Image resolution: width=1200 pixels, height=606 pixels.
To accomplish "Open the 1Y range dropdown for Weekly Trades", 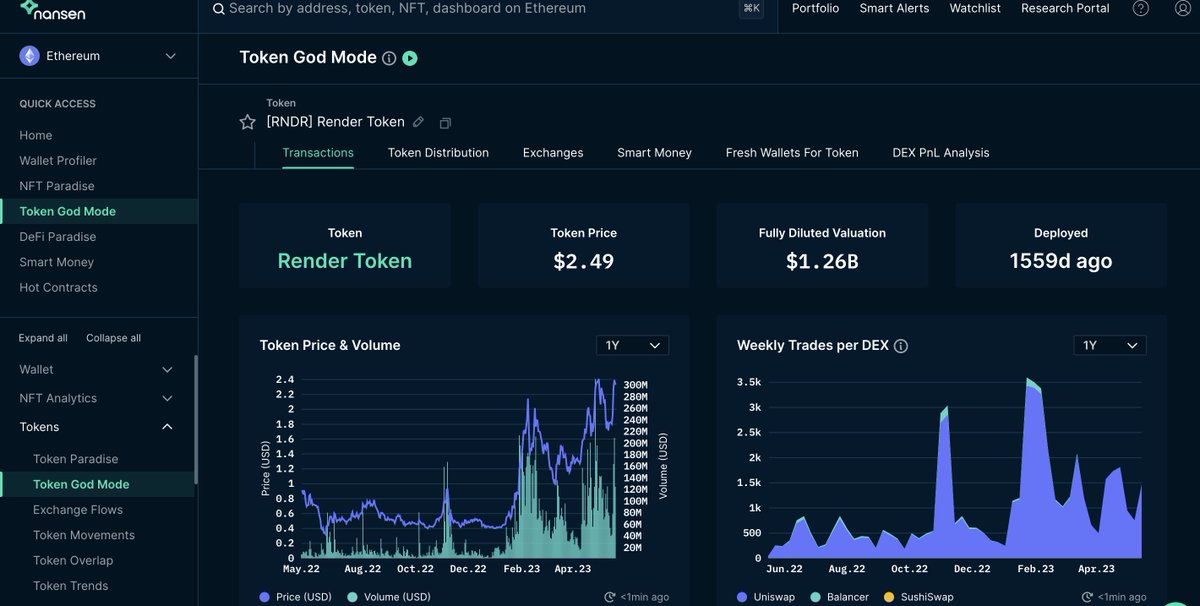I will (x=1110, y=345).
